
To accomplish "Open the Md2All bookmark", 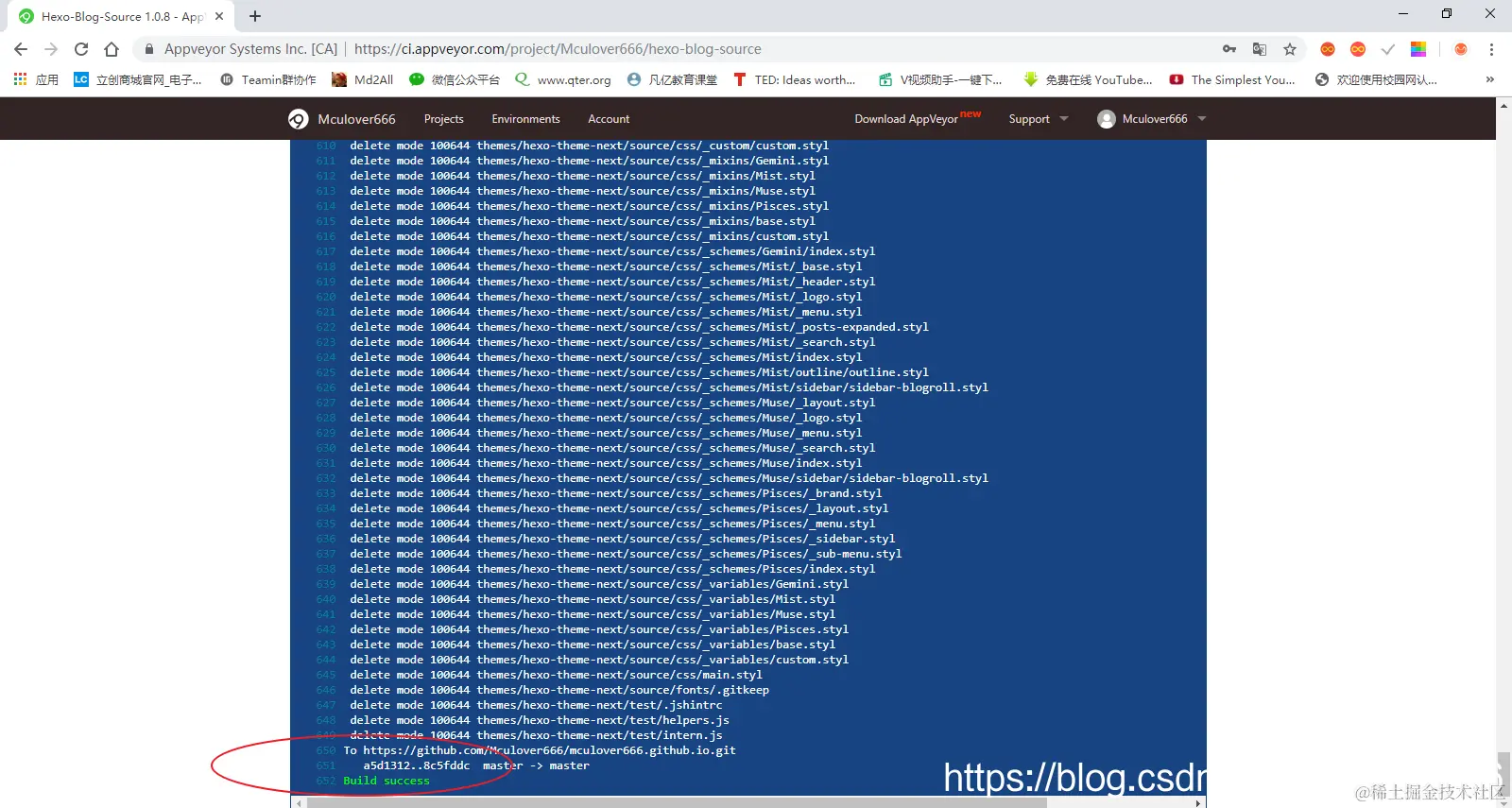I will click(x=363, y=79).
